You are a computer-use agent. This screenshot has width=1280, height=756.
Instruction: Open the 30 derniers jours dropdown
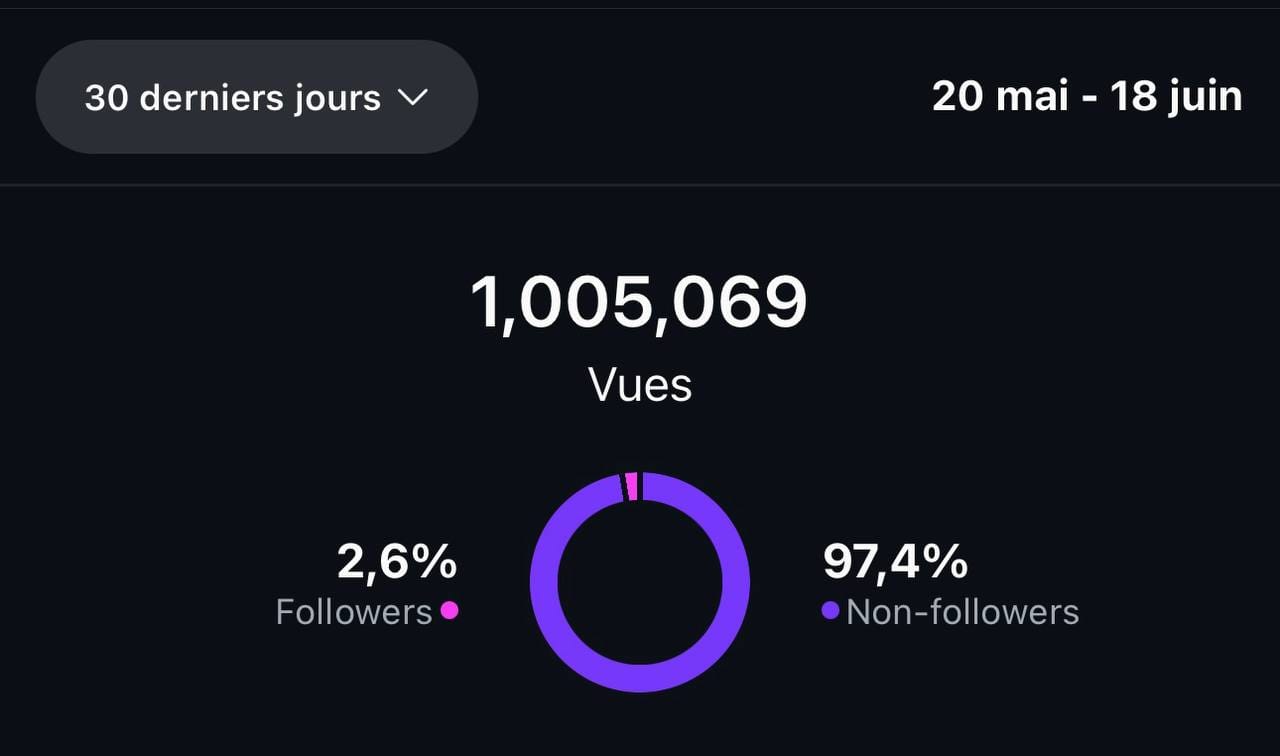click(256, 97)
